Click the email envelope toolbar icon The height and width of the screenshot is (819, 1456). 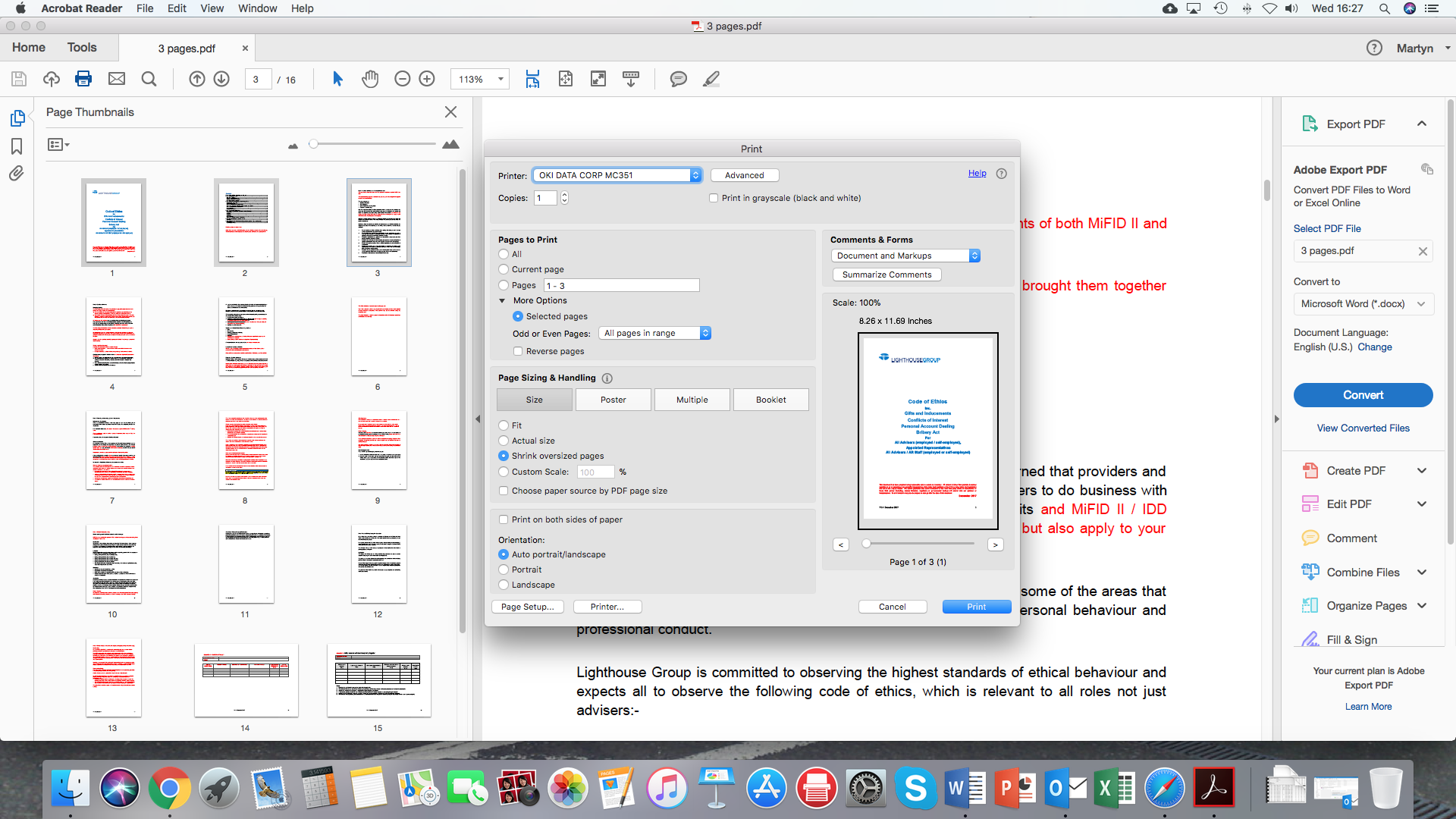click(116, 79)
